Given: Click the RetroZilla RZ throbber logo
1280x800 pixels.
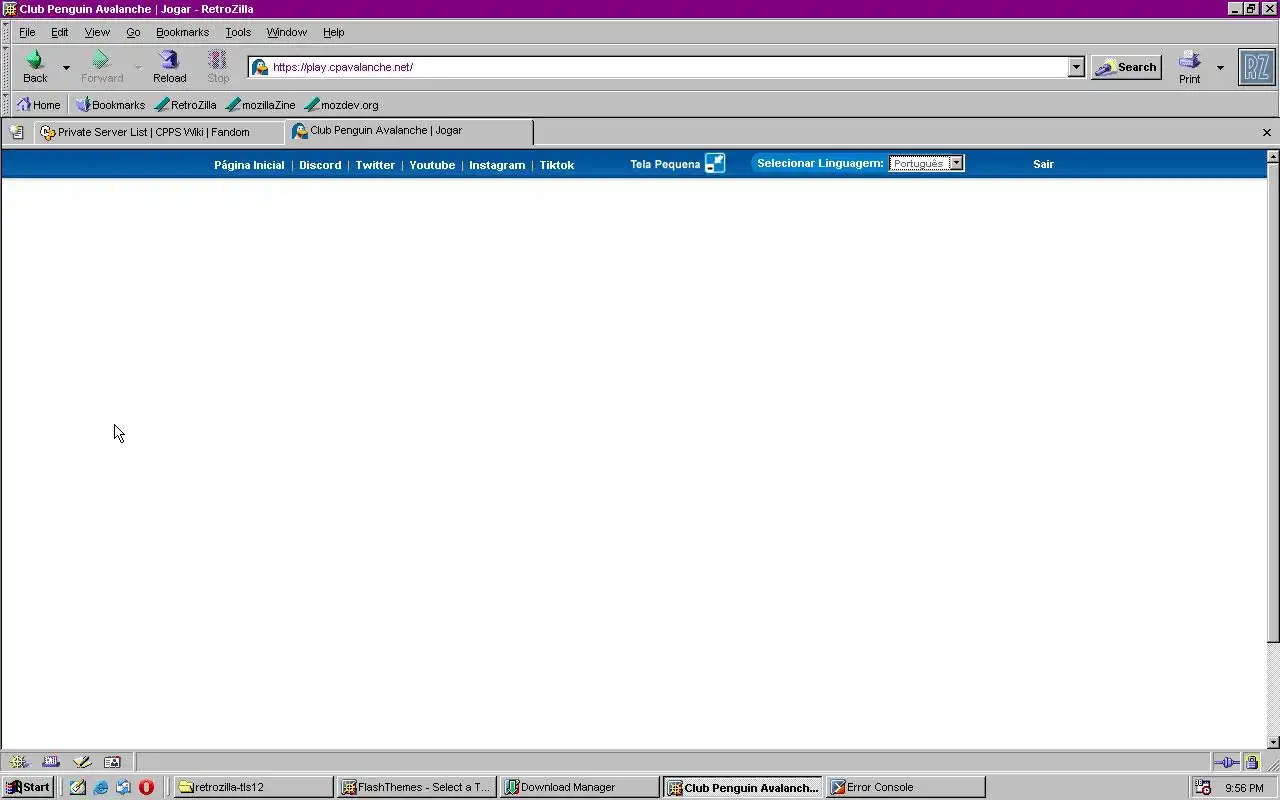Looking at the screenshot, I should [1256, 67].
